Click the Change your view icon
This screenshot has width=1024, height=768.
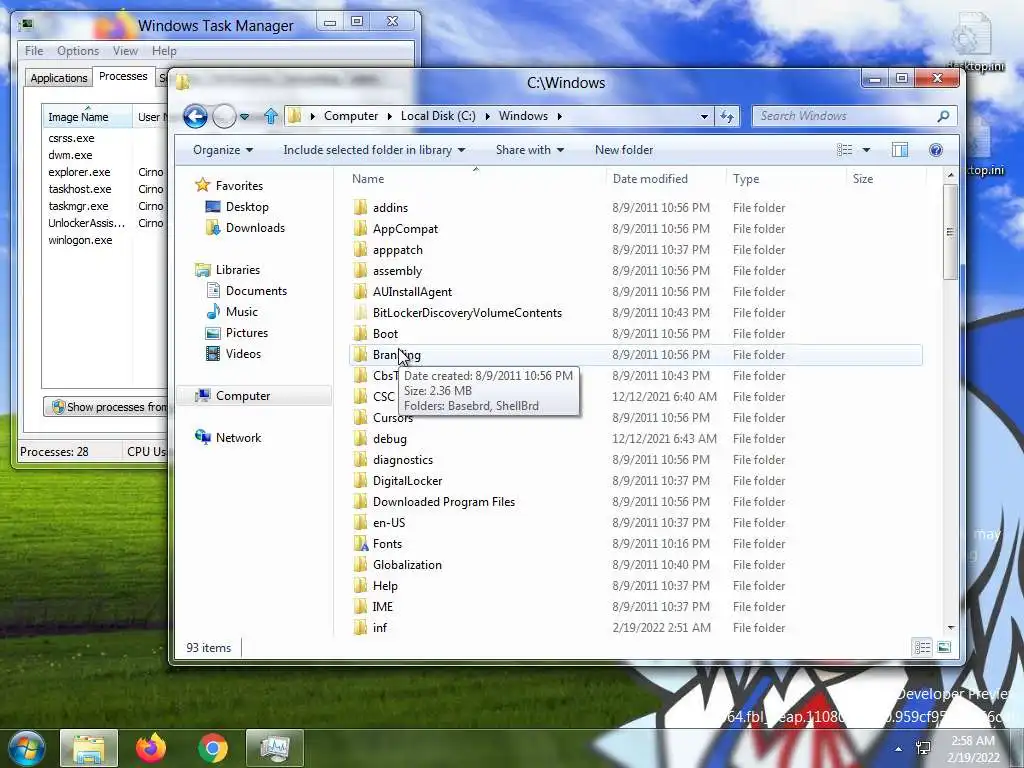click(x=844, y=150)
